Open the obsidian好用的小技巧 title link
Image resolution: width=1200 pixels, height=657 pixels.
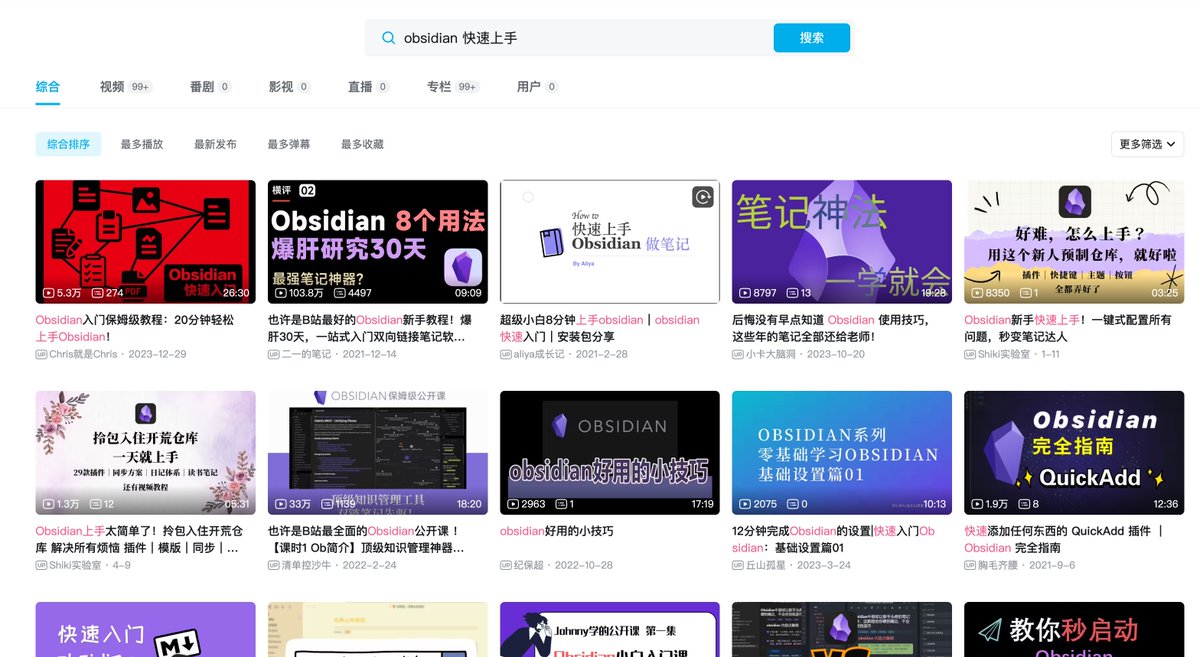(557, 531)
